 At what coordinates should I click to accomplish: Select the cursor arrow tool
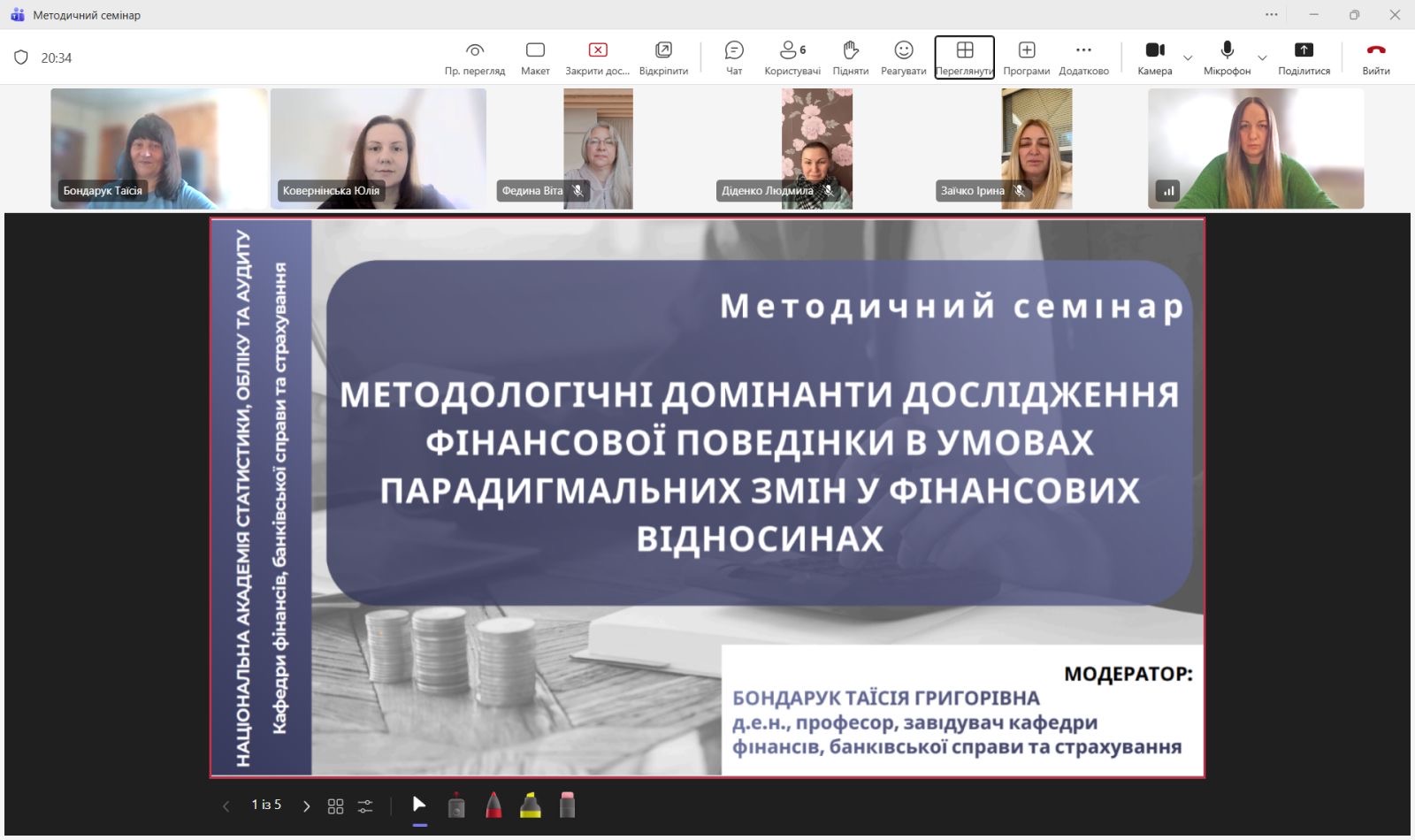[x=419, y=805]
